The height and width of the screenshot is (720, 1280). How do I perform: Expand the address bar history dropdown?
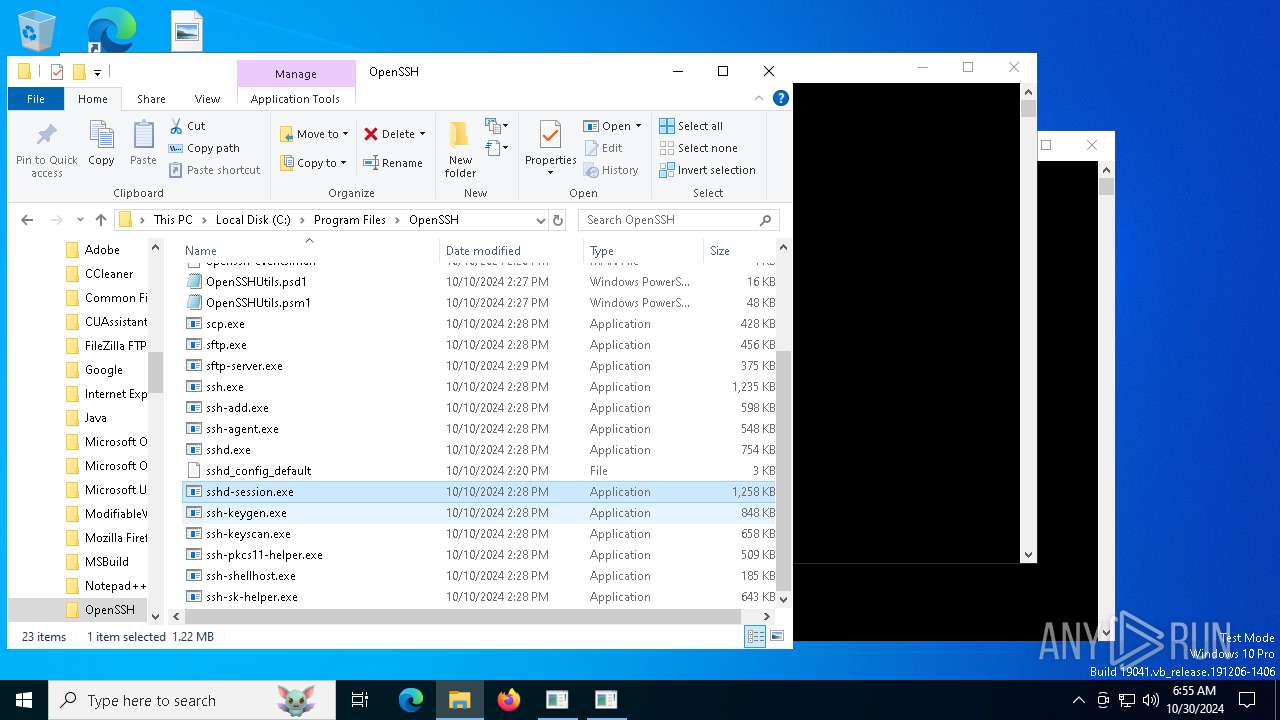coord(541,220)
